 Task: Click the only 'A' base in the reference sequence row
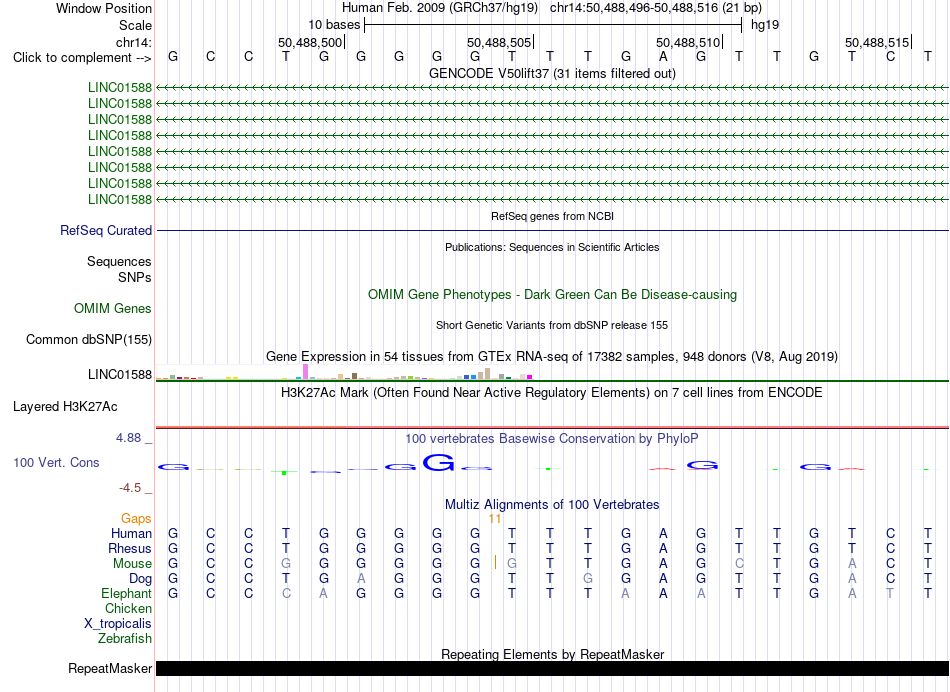click(x=663, y=57)
